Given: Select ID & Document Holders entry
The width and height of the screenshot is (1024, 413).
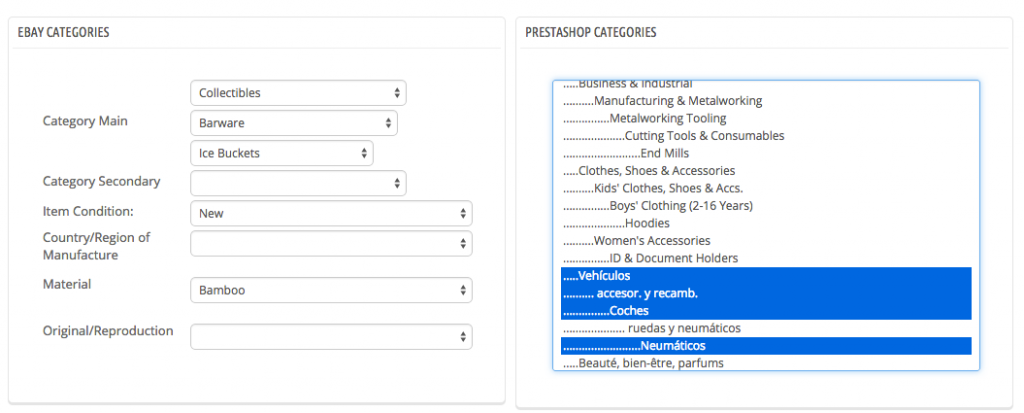Looking at the screenshot, I should 766,258.
